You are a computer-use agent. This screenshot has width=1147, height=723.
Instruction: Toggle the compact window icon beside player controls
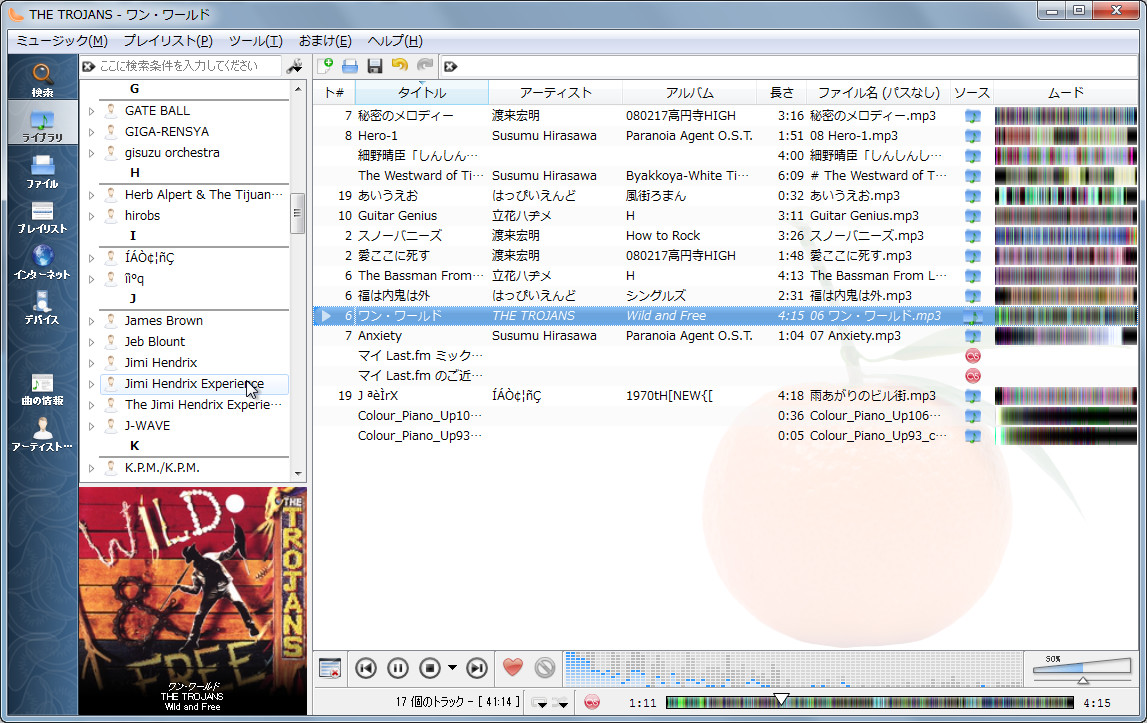click(x=330, y=668)
